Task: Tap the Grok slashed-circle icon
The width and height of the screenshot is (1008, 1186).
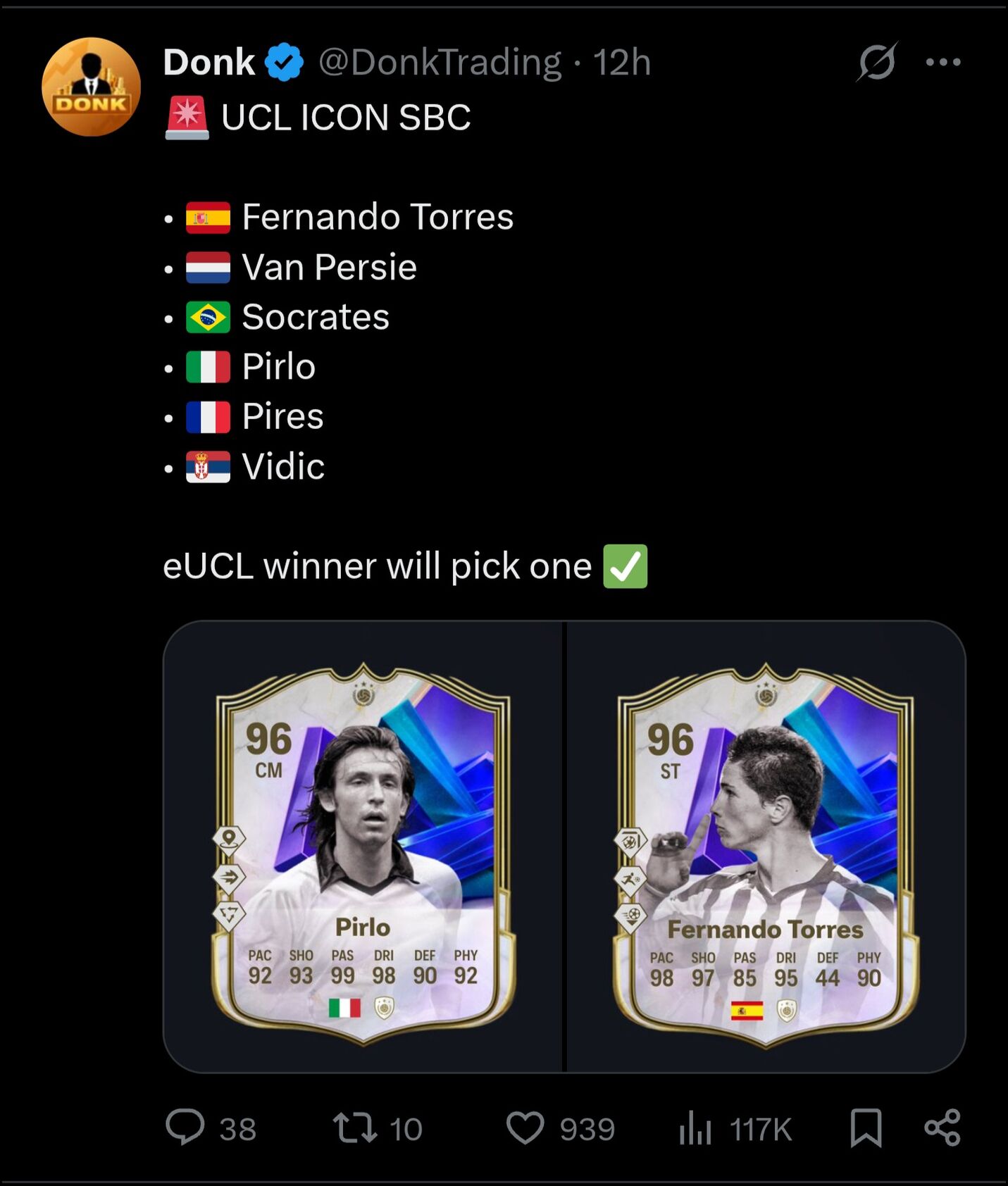Action: [x=877, y=62]
